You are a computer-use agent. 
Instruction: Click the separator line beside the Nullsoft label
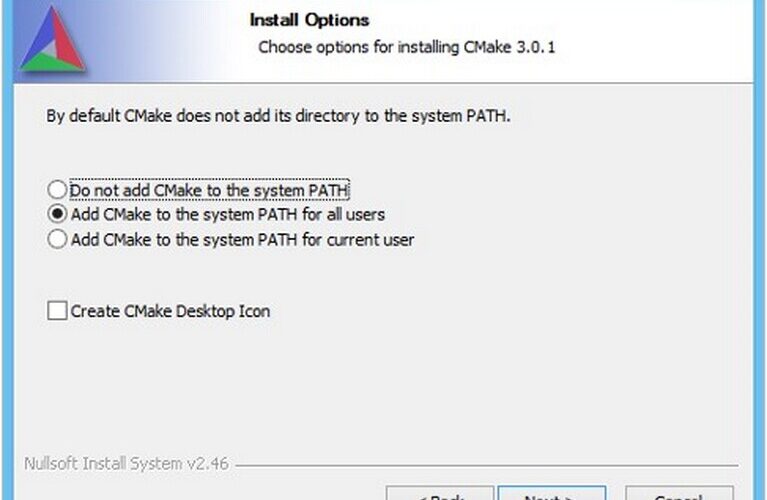(x=487, y=465)
